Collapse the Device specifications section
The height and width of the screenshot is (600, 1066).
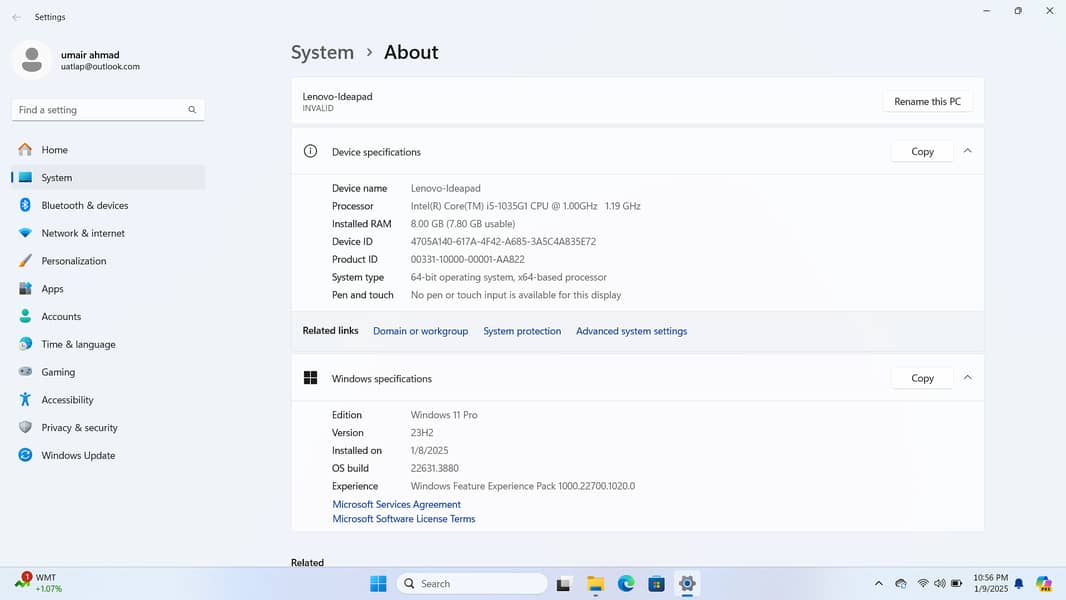[967, 151]
